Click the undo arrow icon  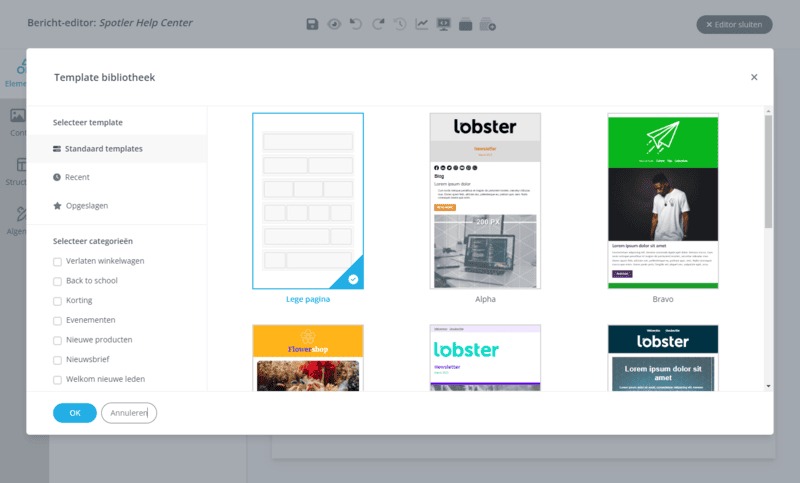[x=356, y=24]
